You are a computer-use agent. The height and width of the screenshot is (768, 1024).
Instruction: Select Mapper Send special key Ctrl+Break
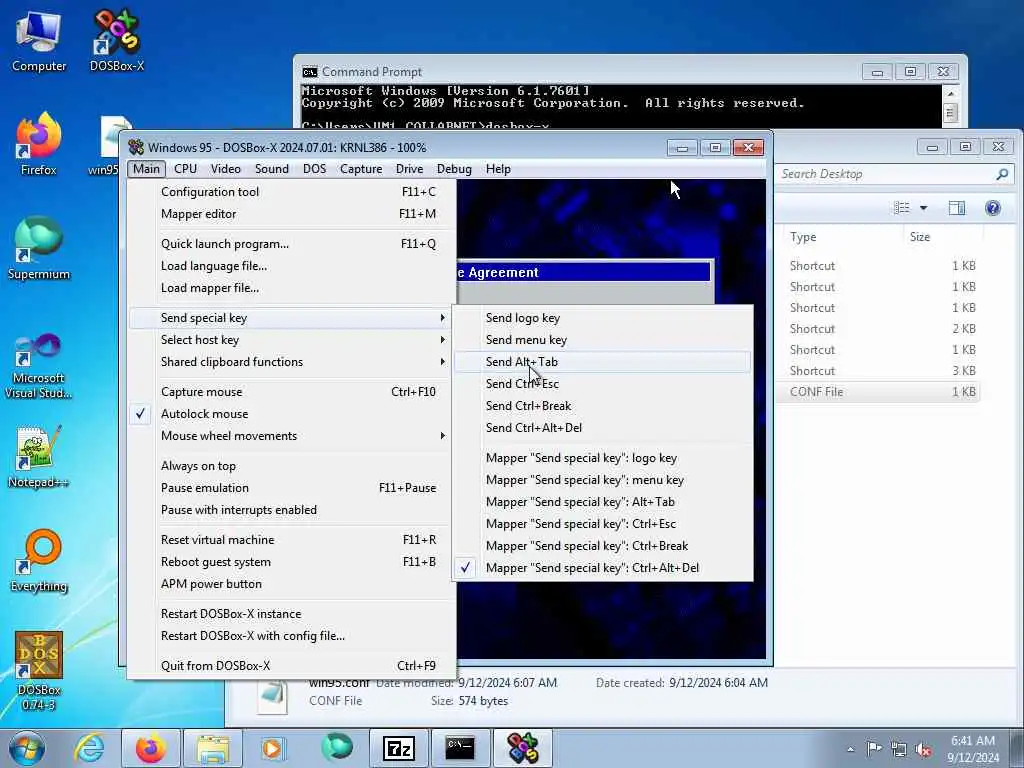pyautogui.click(x=602, y=546)
